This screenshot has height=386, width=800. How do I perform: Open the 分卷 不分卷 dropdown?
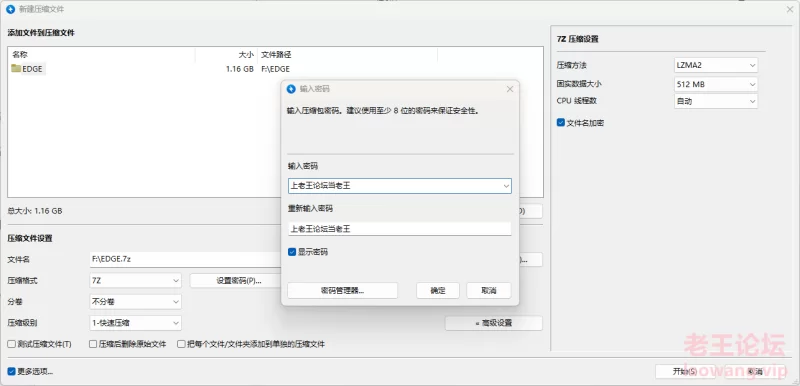tap(135, 301)
